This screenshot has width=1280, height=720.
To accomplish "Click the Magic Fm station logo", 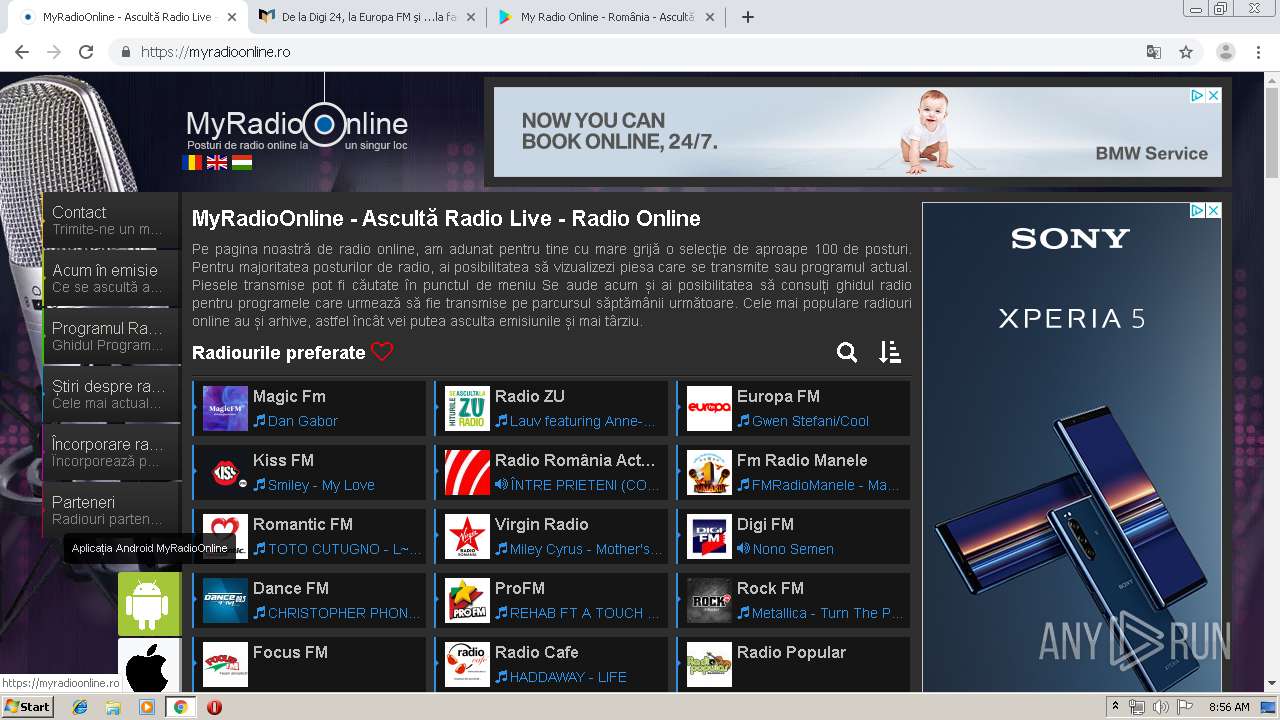I will click(x=225, y=409).
